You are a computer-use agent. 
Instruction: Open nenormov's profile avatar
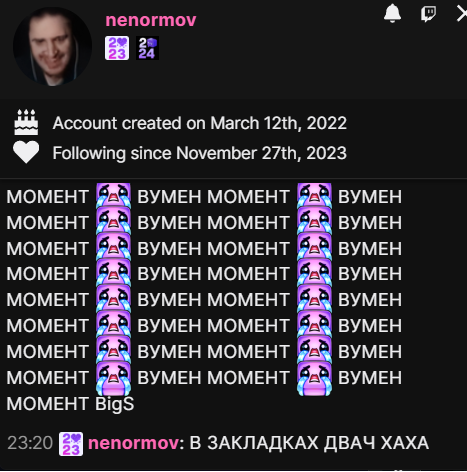(52, 46)
